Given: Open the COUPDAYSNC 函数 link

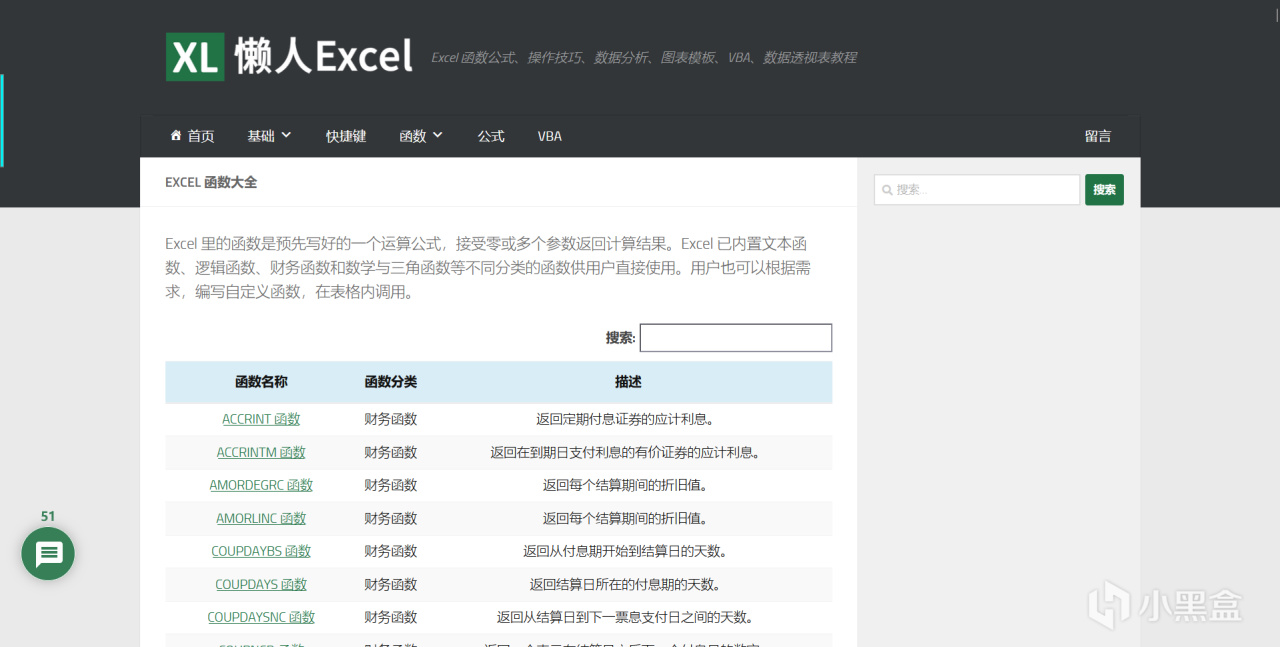Looking at the screenshot, I should [x=261, y=617].
